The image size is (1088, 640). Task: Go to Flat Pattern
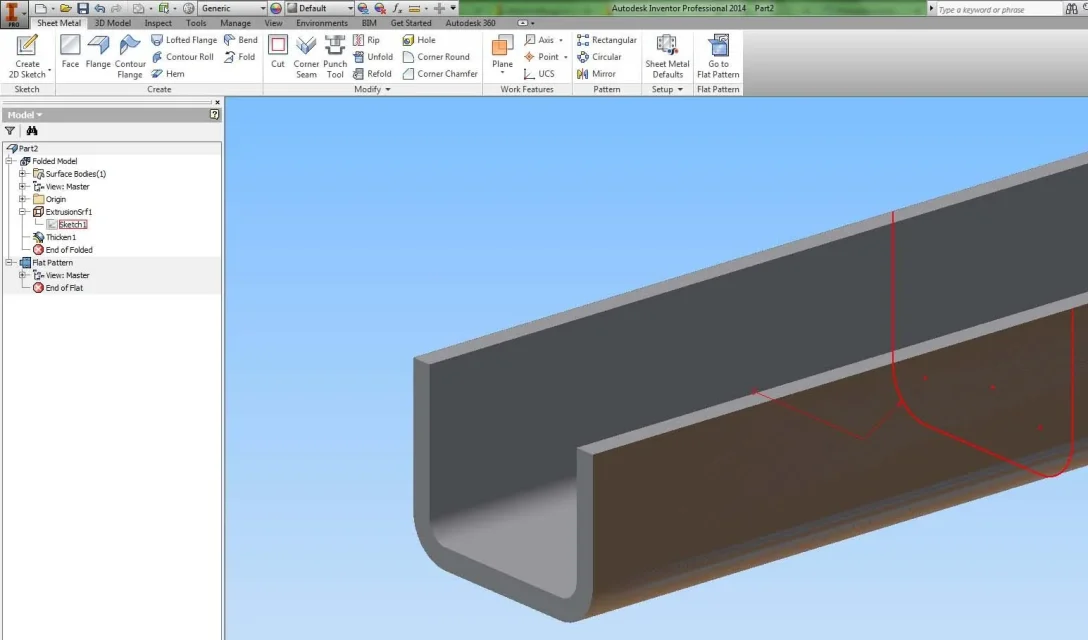[718, 56]
